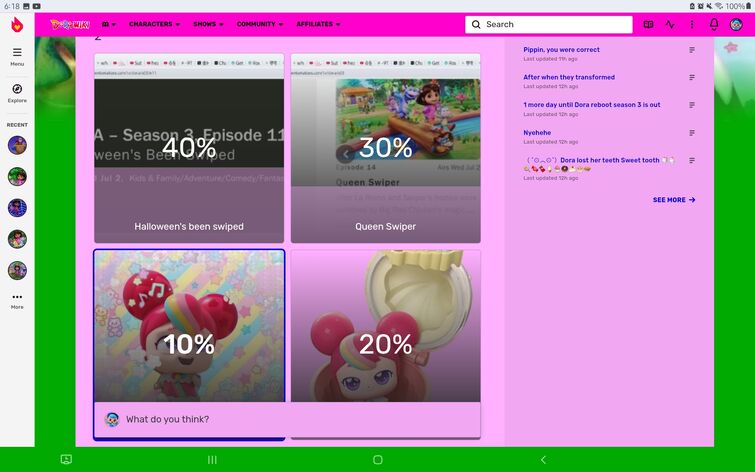Viewport: 755px width, 472px height.
Task: Open post 'After when they transformed'
Action: [569, 77]
